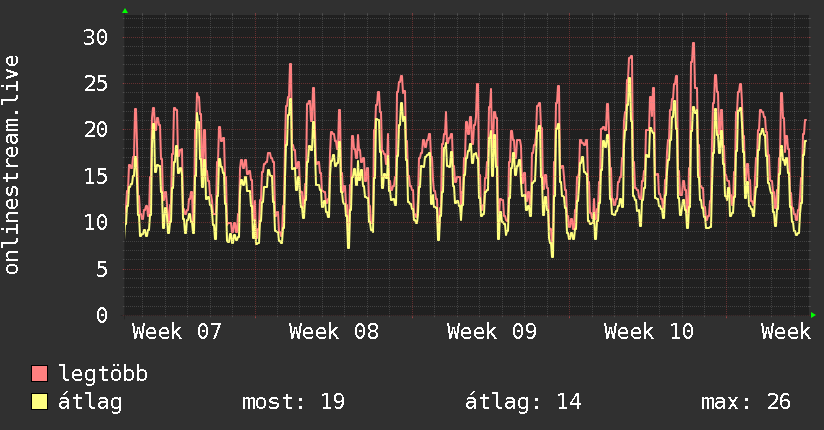The width and height of the screenshot is (824, 430).
Task: Click the y-axis value 30
Action: pos(96,37)
